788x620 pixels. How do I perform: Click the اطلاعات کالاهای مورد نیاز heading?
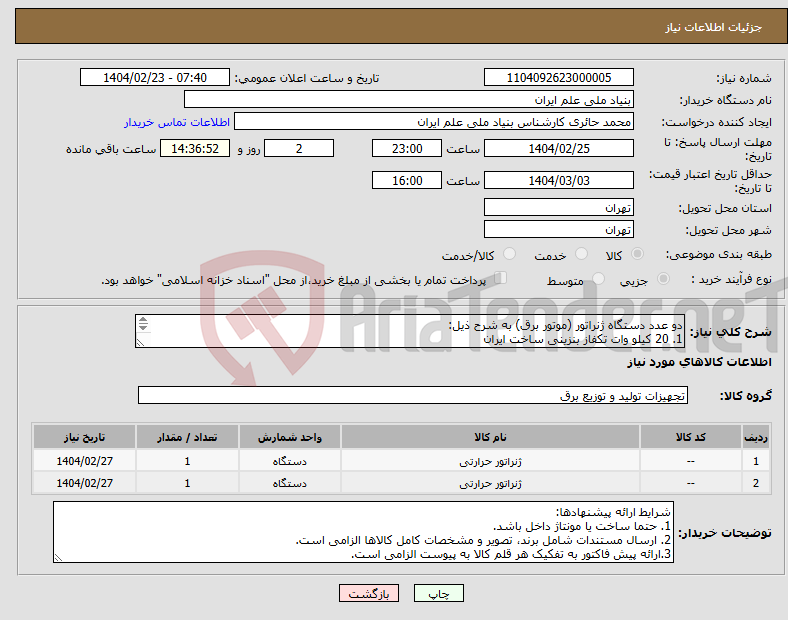tap(699, 362)
